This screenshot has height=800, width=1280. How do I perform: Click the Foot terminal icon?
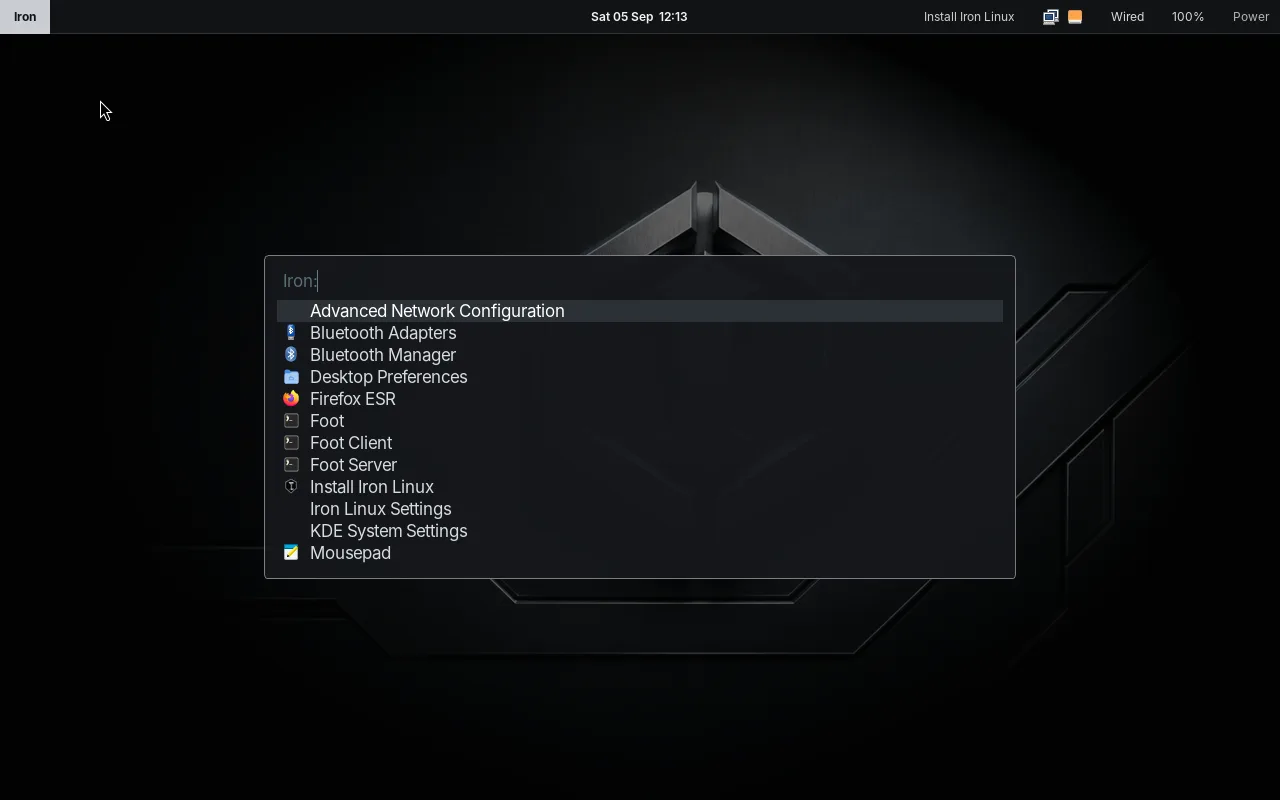click(291, 421)
